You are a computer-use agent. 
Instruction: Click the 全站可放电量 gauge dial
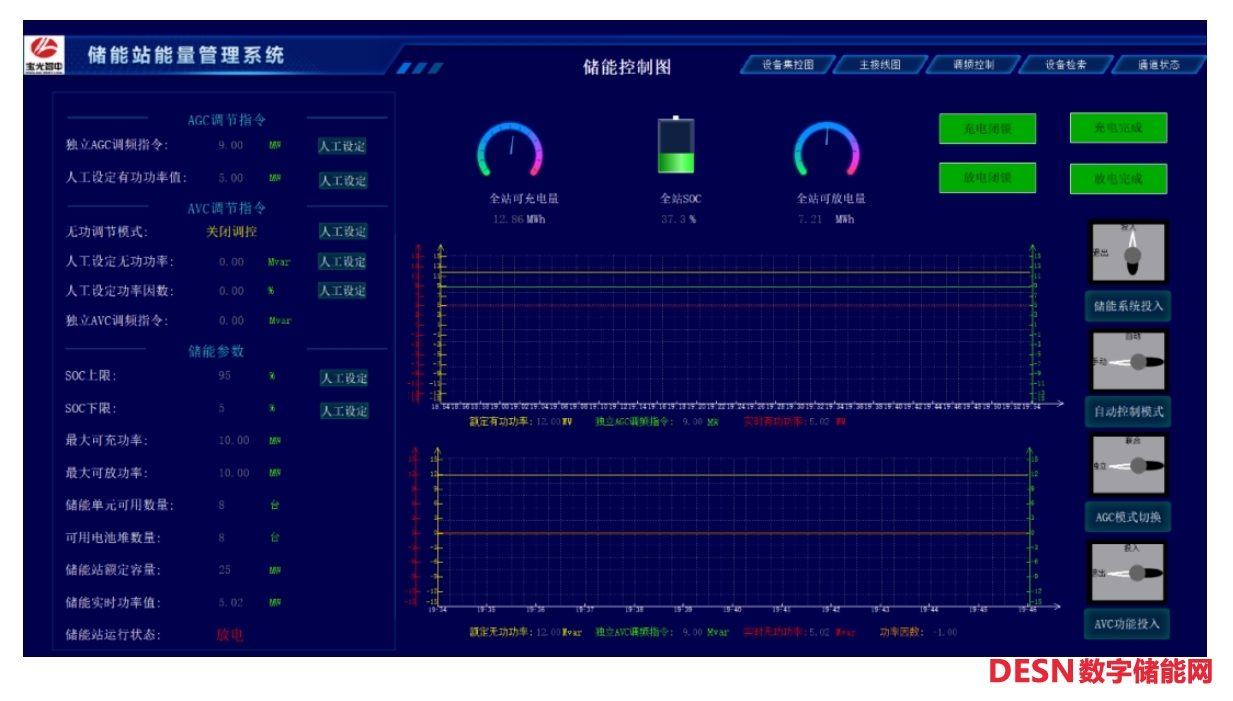[826, 152]
